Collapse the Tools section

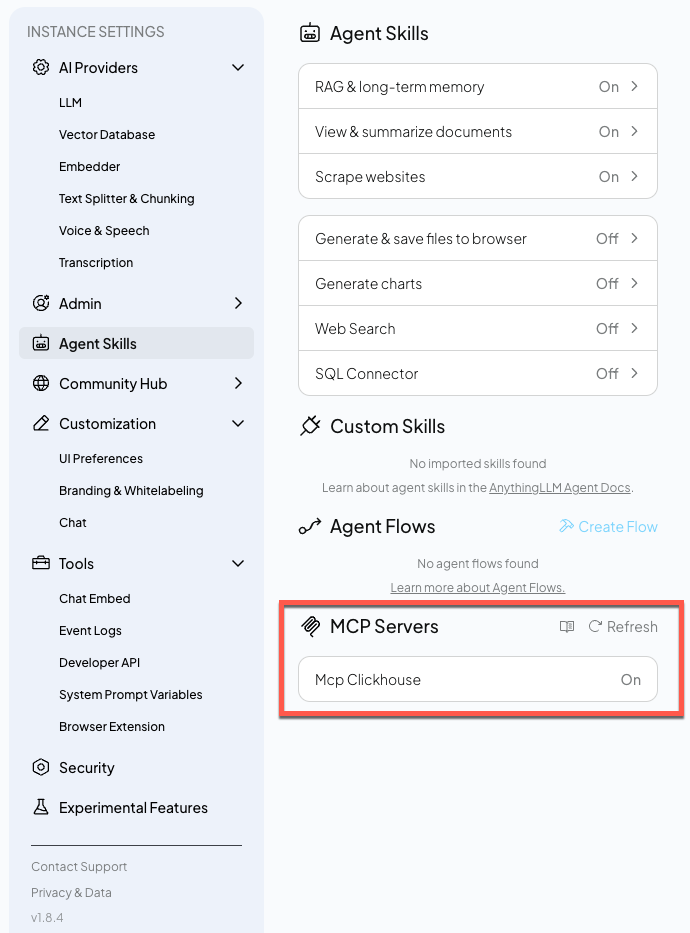coord(238,563)
